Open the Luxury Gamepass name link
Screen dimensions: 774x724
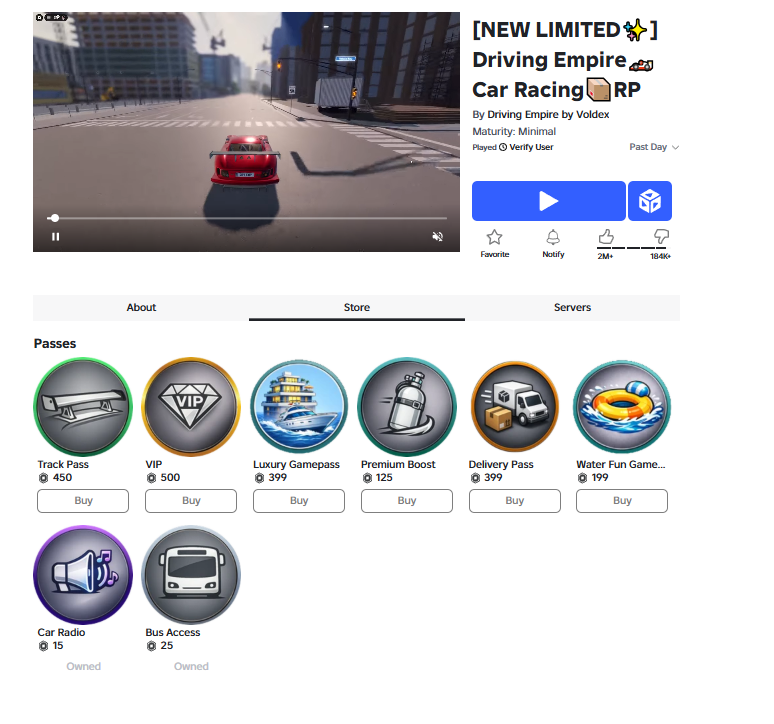point(296,464)
